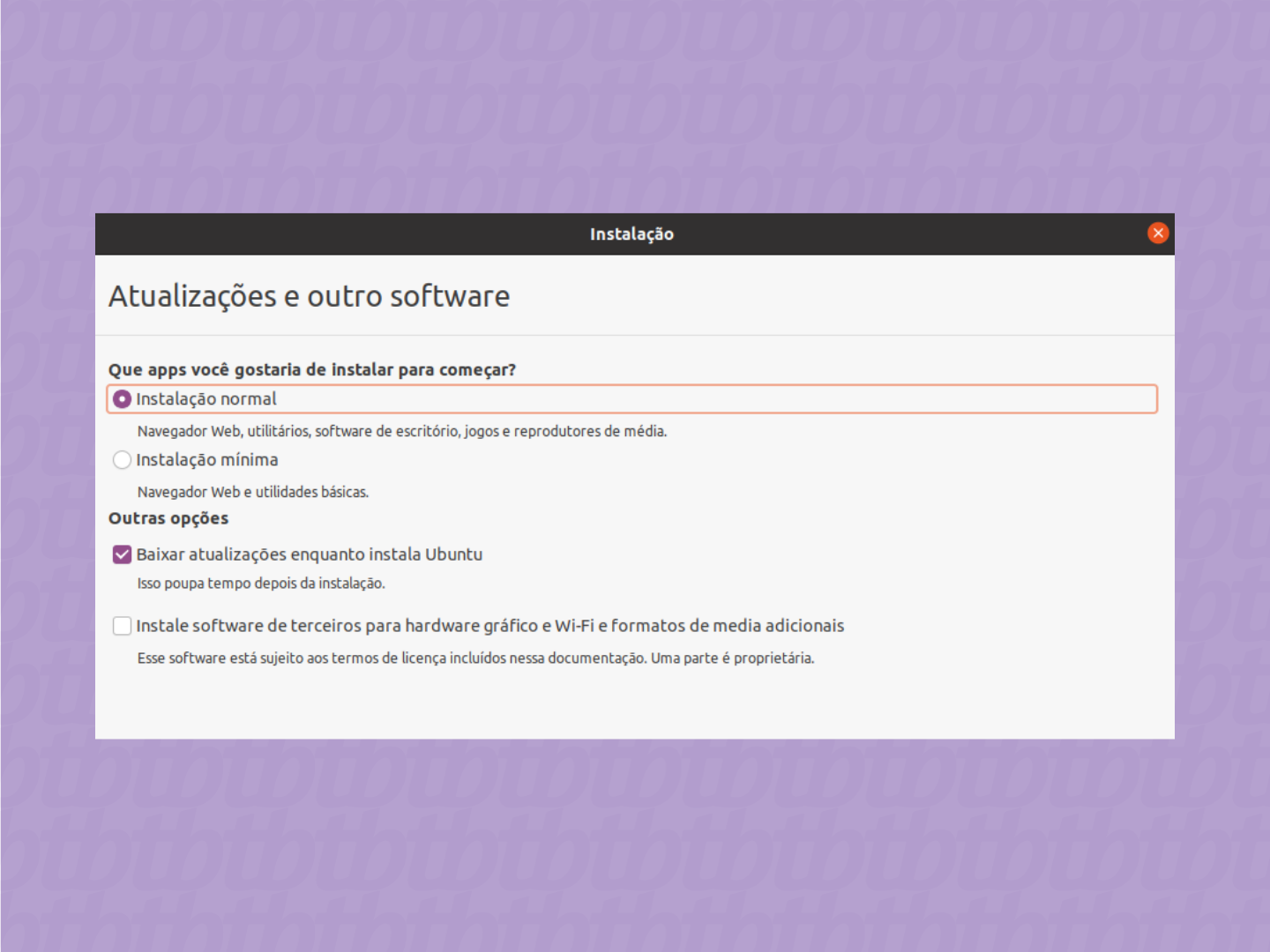The width and height of the screenshot is (1270, 952).
Task: Uncheck Baixar atualizações enquanto instala Ubuntu
Action: (123, 554)
